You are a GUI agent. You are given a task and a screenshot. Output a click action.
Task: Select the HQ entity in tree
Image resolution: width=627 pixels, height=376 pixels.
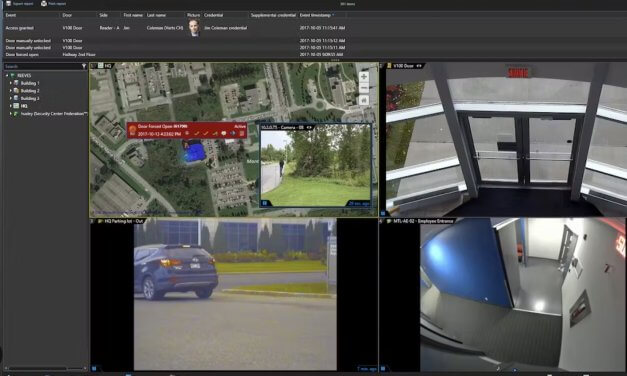point(24,106)
